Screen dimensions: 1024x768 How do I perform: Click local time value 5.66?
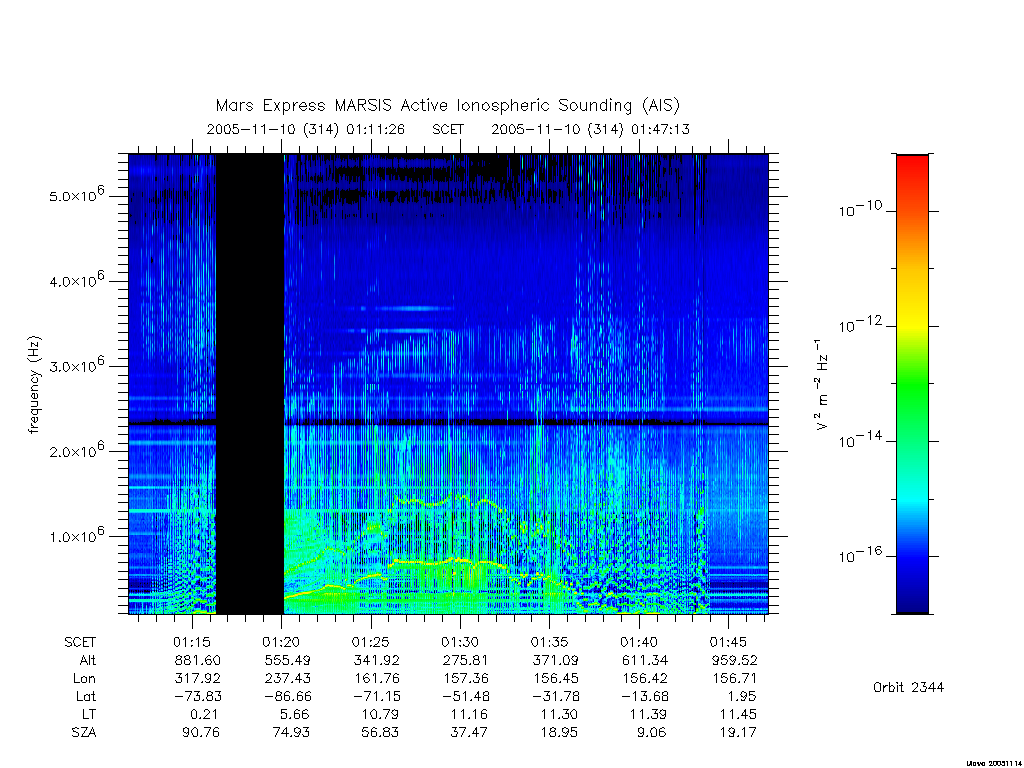pos(294,714)
